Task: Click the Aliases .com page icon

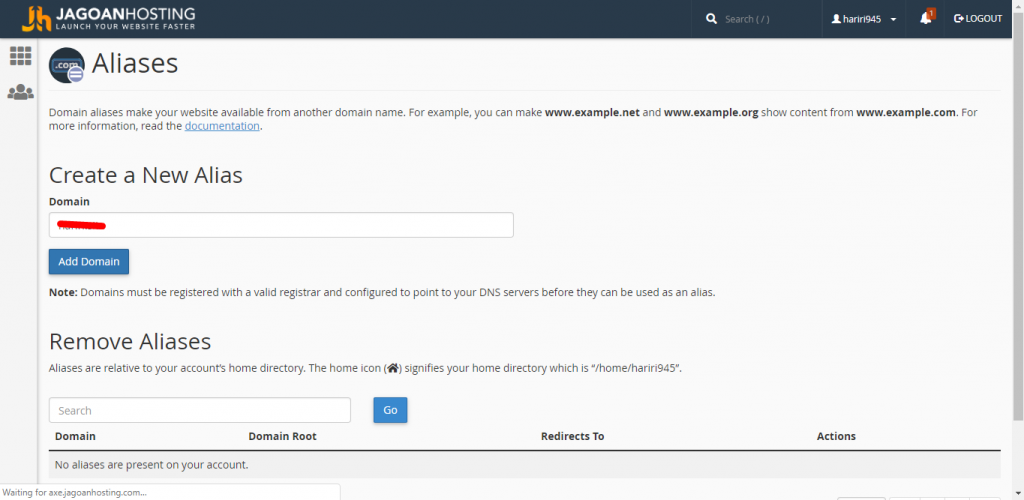Action: tap(67, 65)
